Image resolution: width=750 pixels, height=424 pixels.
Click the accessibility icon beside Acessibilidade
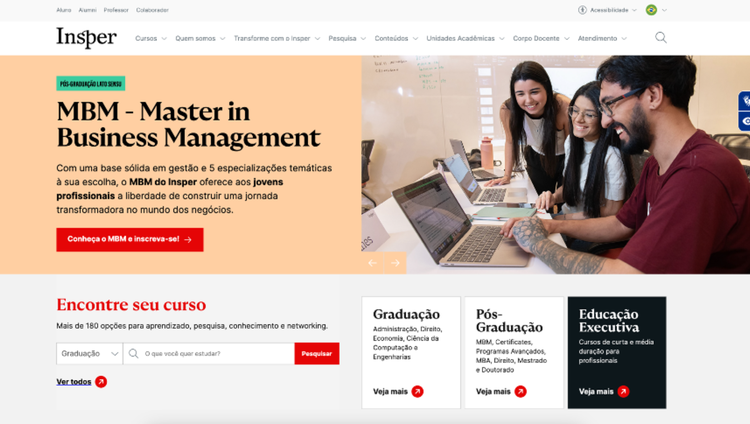(582, 10)
